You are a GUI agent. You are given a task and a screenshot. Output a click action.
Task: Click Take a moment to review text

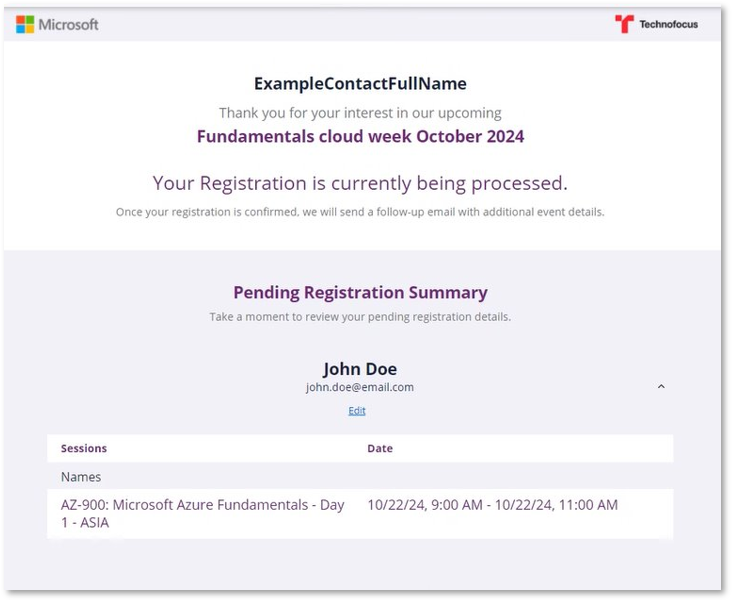click(x=360, y=317)
